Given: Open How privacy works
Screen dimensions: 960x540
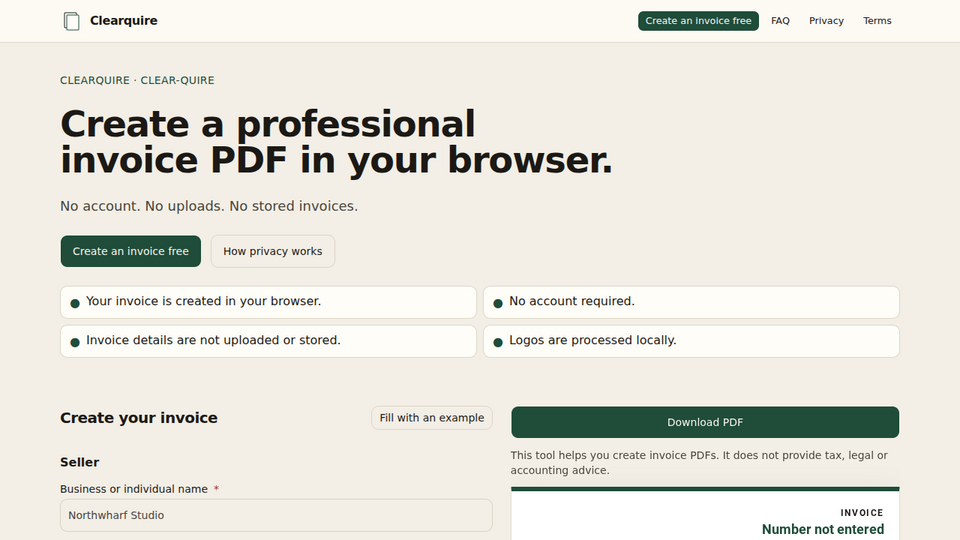Looking at the screenshot, I should click(272, 251).
